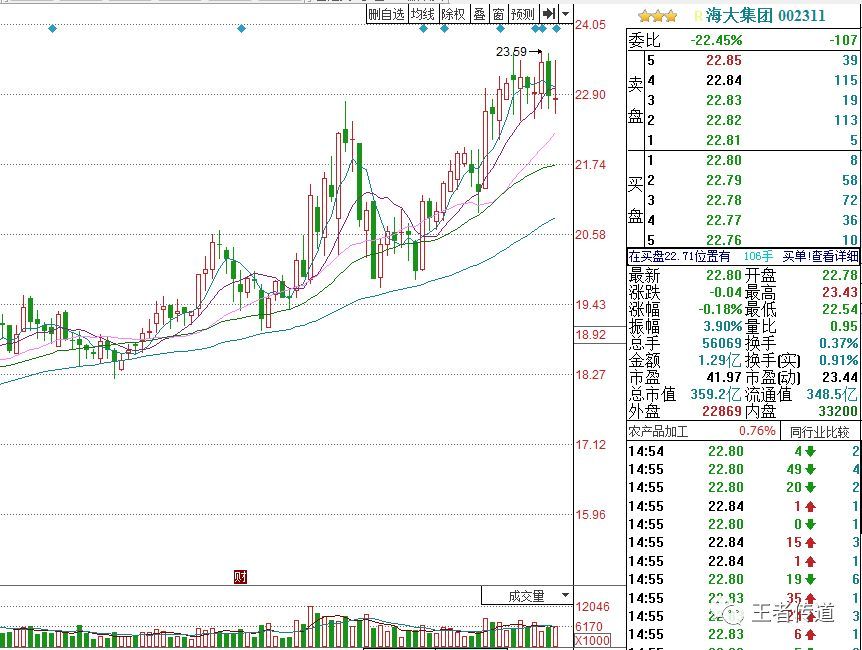862x650 pixels.
Task: Click the 海大集团 002311 stock title
Action: click(765, 15)
